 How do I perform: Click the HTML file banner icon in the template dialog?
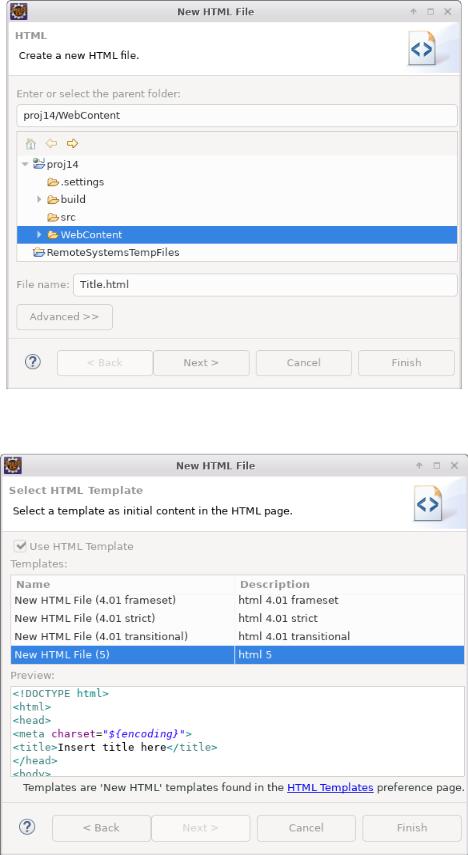(428, 504)
